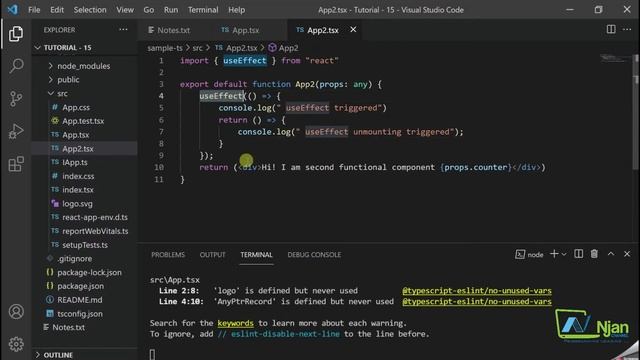
Task: Click the VS Code logo icon
Action: tap(12, 9)
